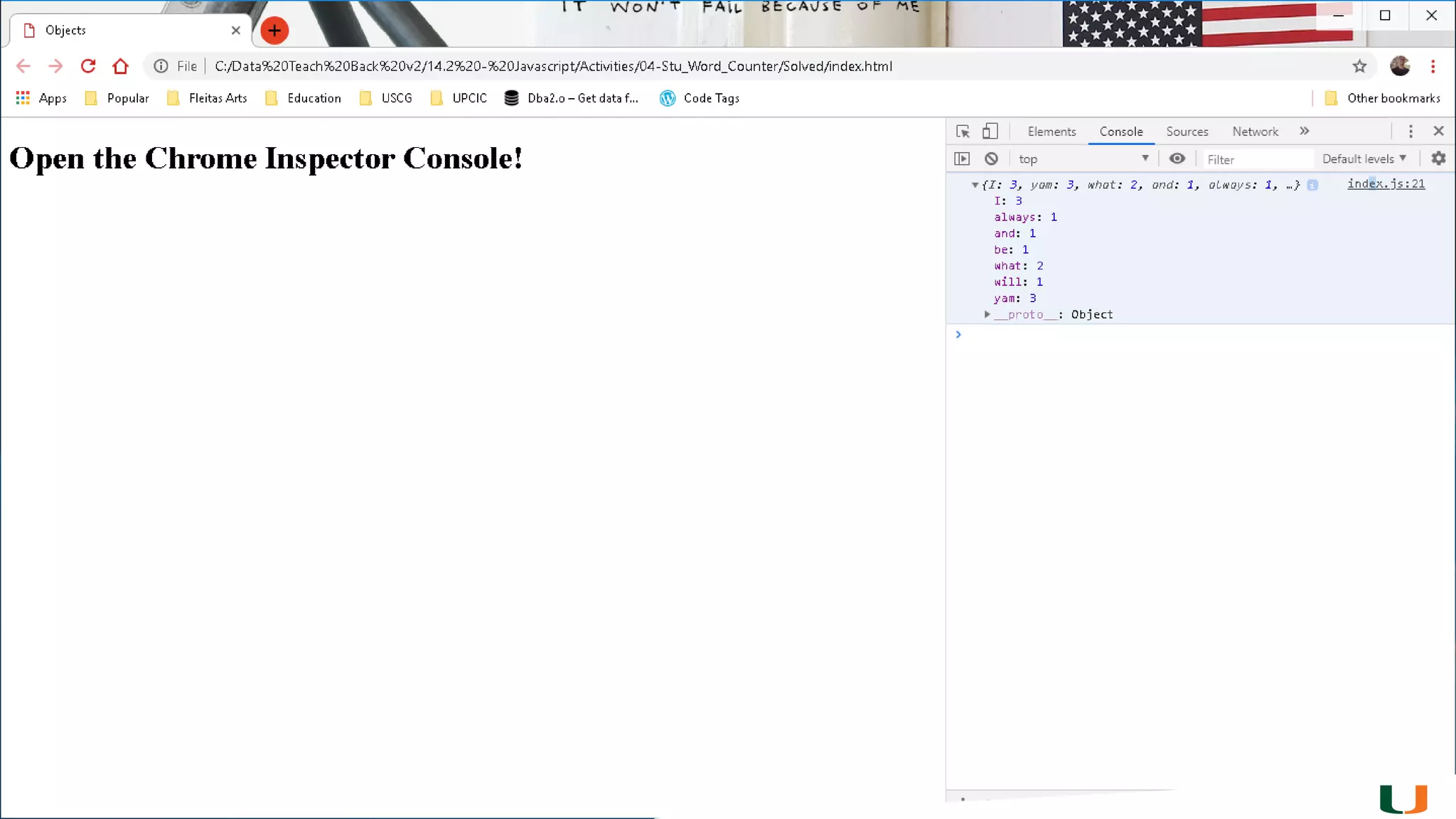Expand the __proto__ Object entry
Image resolution: width=1456 pixels, height=819 pixels.
pyautogui.click(x=987, y=314)
